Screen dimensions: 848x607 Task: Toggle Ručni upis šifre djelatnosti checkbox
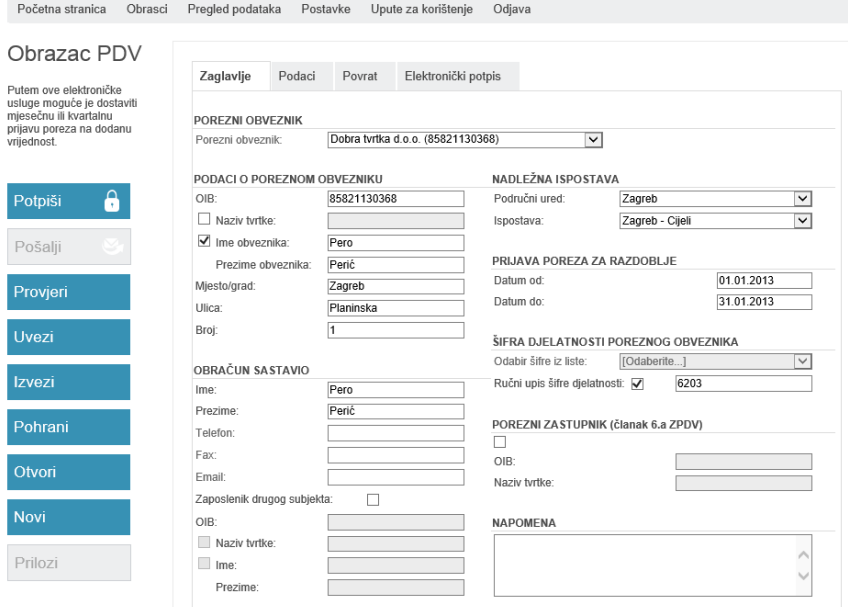coord(638,383)
